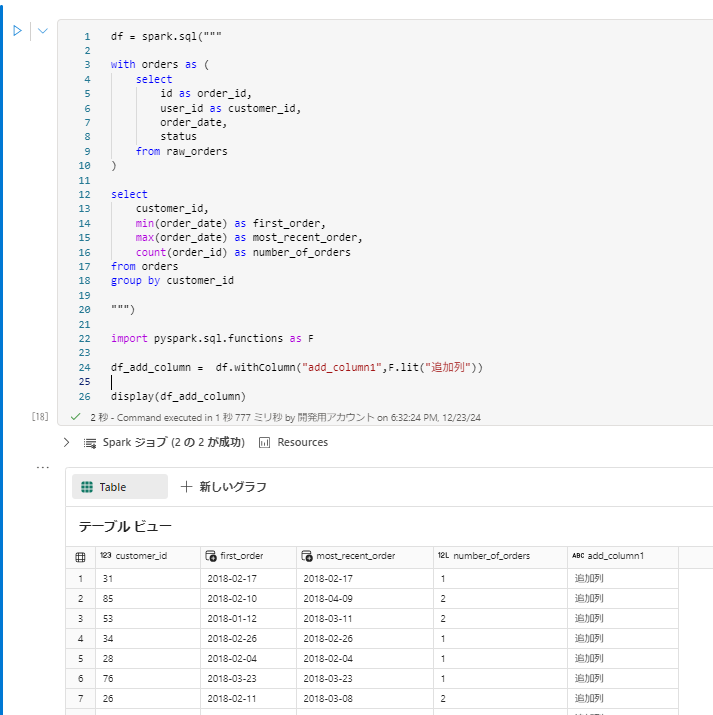The height and width of the screenshot is (715, 713).
Task: Click the import pyspark.sql.functions line
Action: point(212,339)
